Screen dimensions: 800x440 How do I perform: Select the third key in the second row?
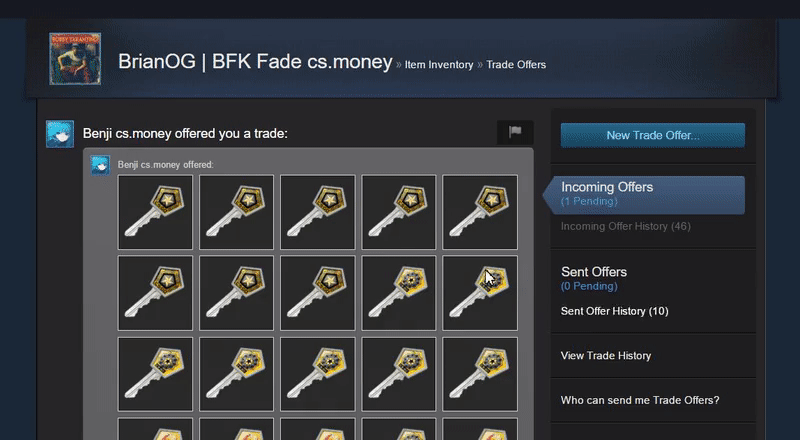click(x=317, y=293)
